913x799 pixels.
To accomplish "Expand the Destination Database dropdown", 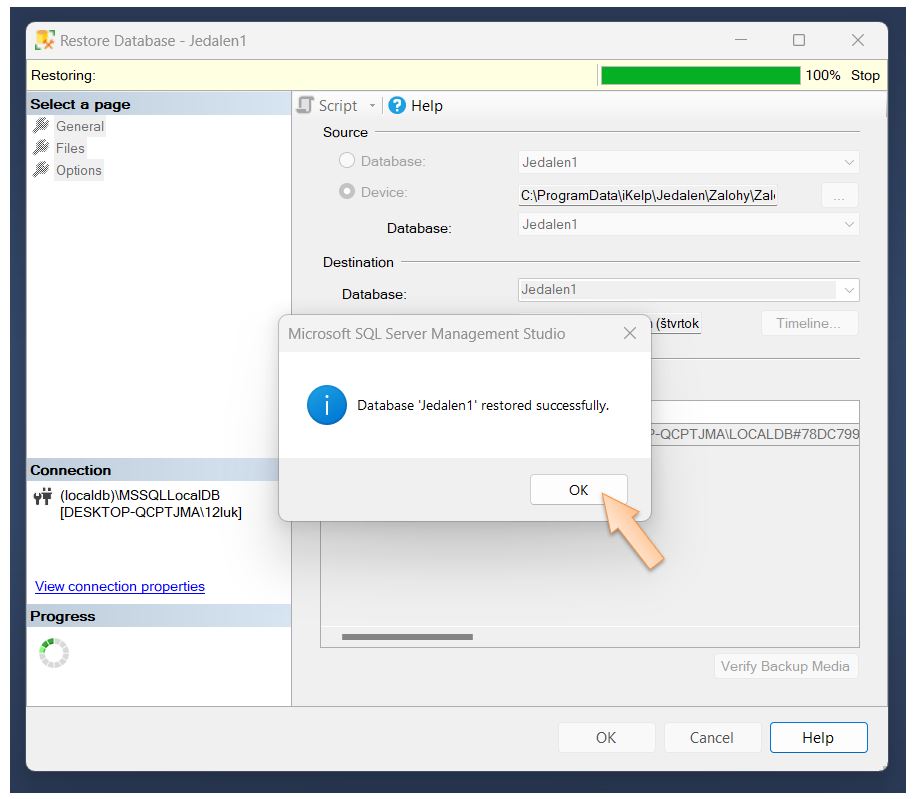I will (849, 290).
